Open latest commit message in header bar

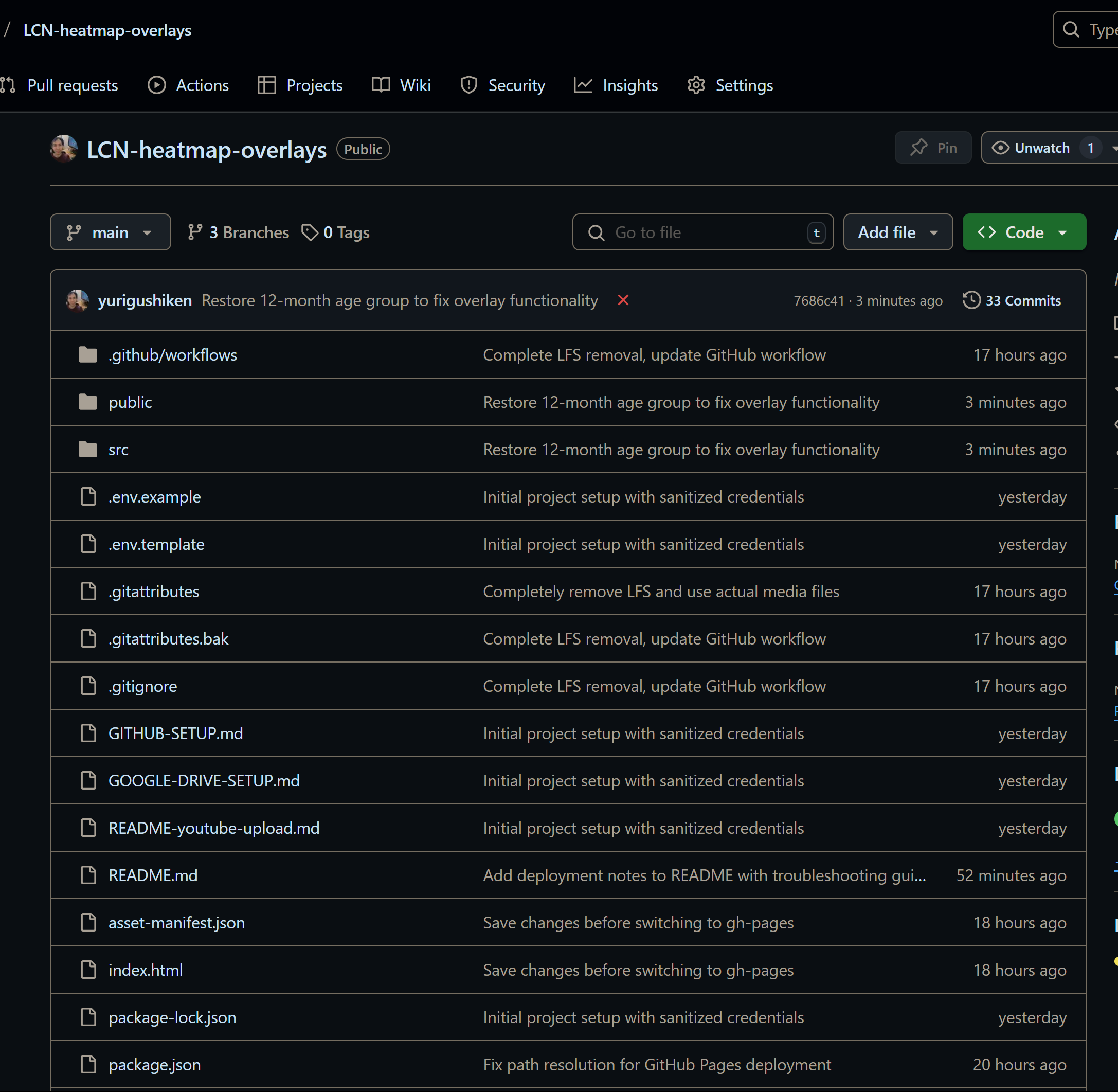(400, 300)
